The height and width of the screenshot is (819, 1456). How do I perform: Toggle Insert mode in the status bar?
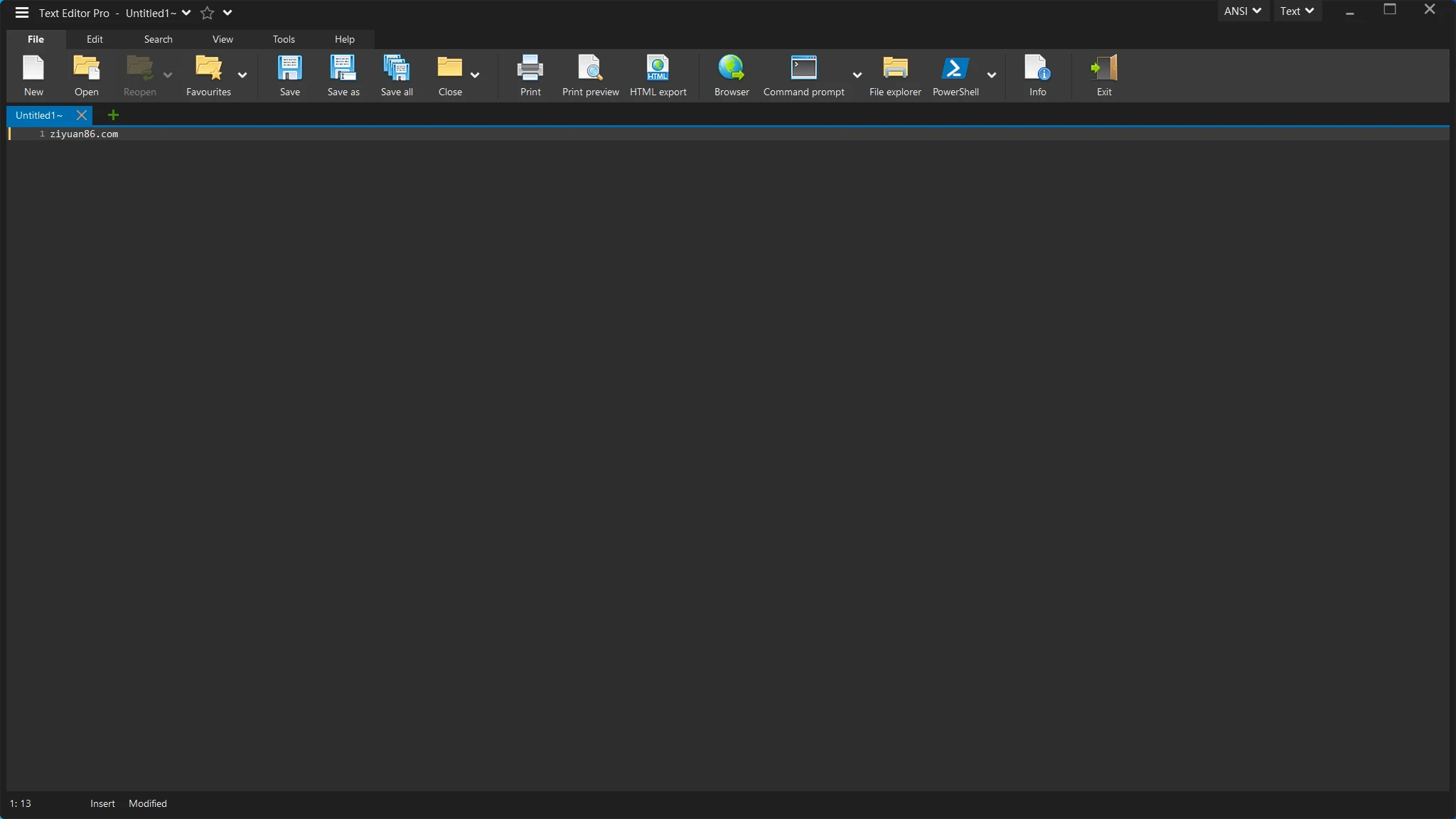click(x=102, y=803)
